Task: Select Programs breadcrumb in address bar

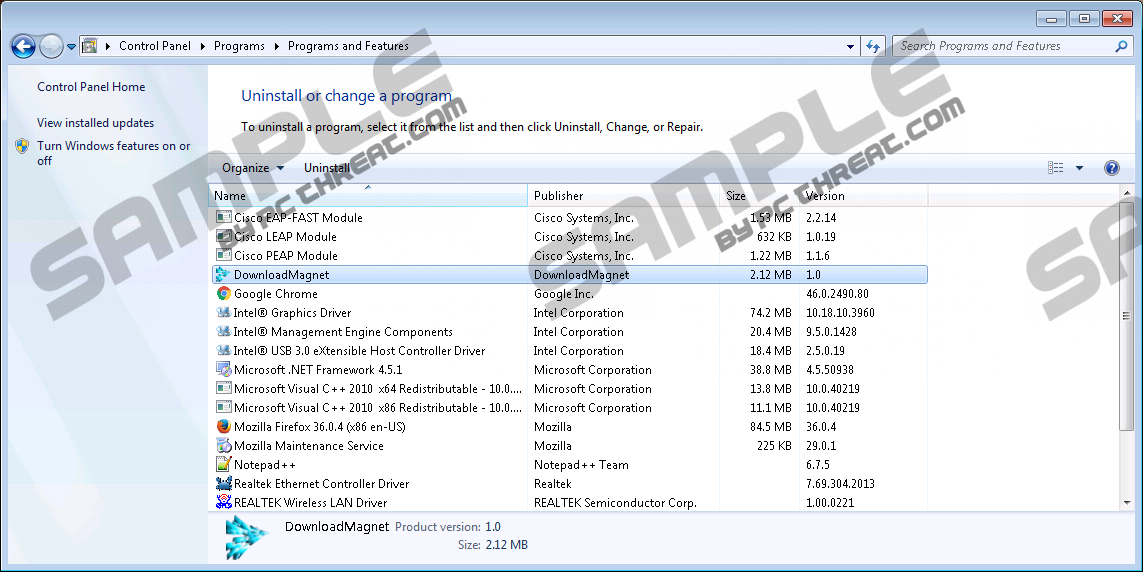Action: [x=239, y=46]
